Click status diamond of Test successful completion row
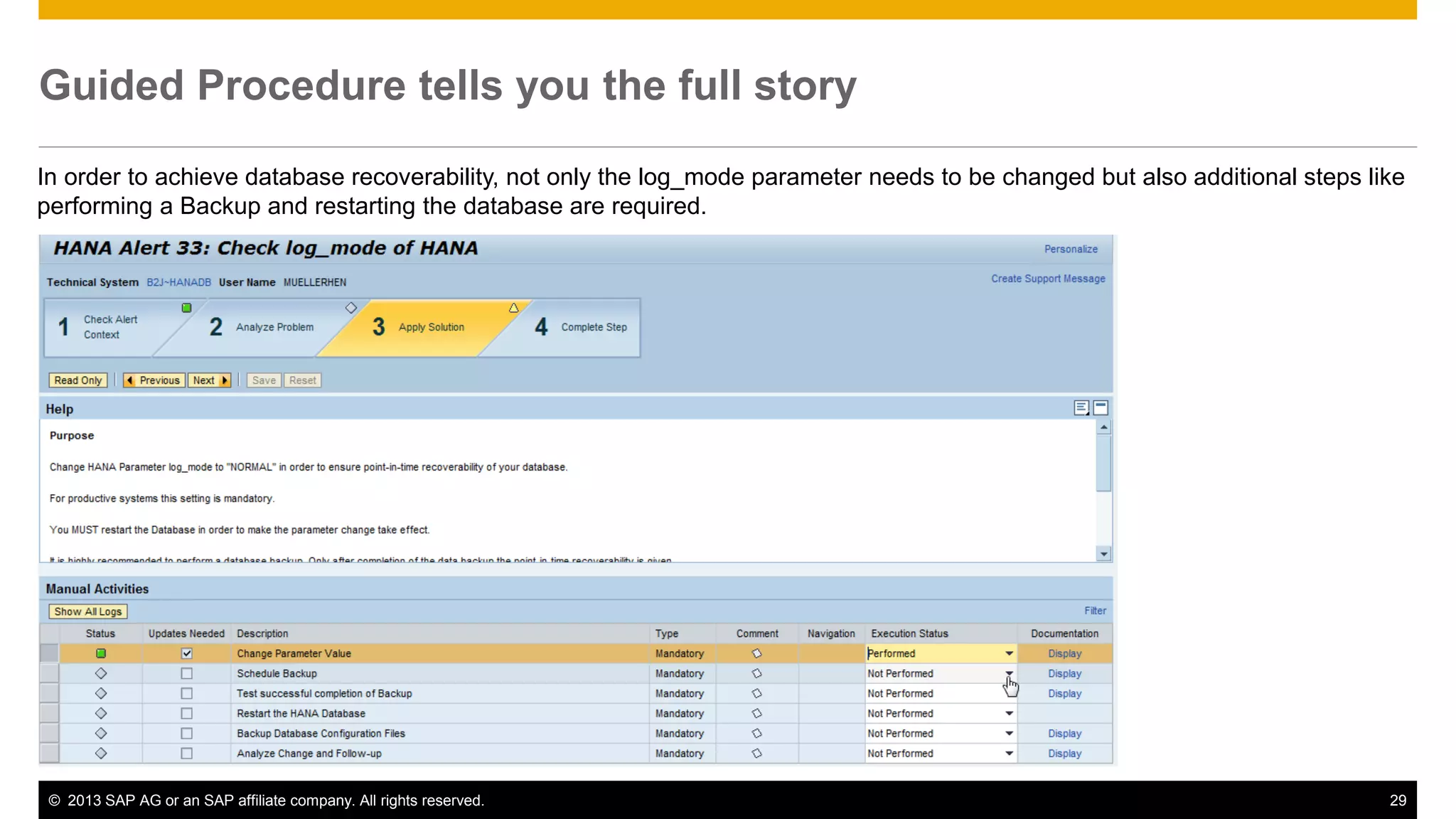 click(101, 693)
